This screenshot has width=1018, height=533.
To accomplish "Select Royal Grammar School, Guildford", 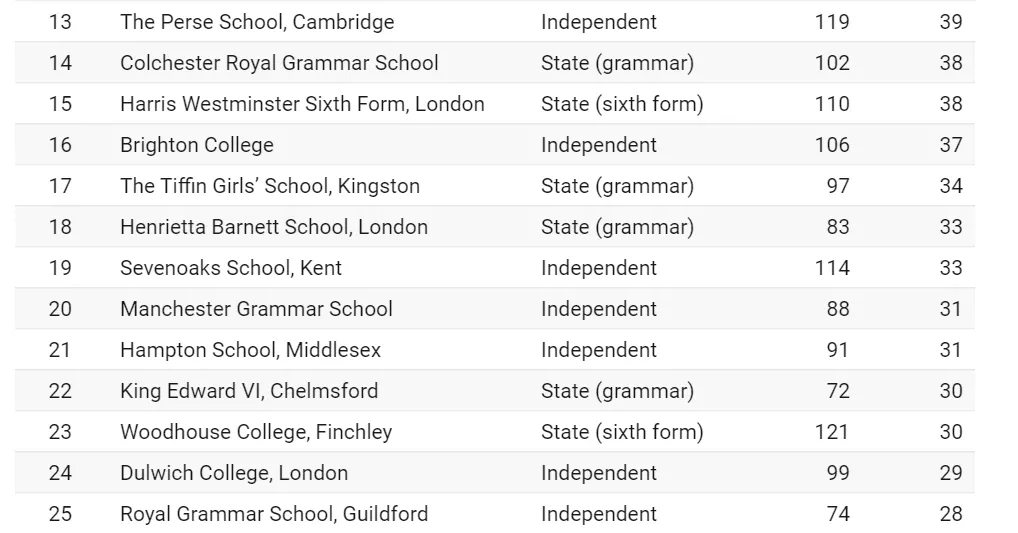I will pos(274,514).
